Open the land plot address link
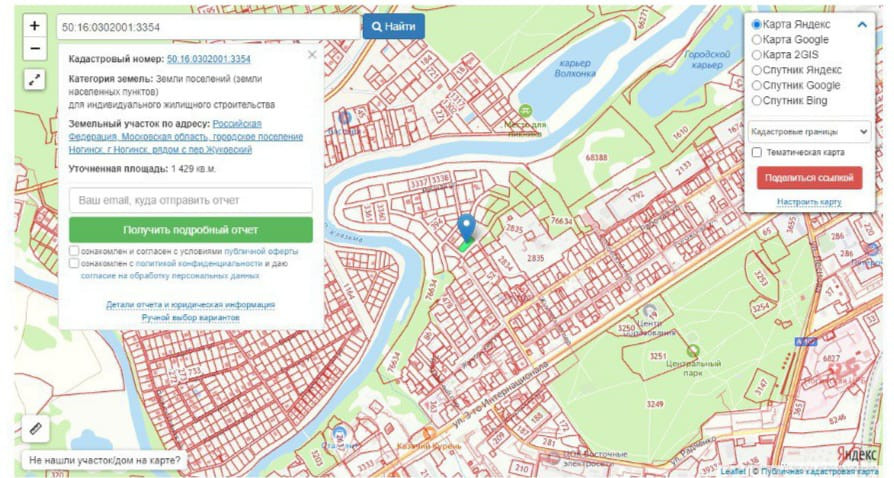Screen dimensions: 894x478 pyautogui.click(x=186, y=136)
